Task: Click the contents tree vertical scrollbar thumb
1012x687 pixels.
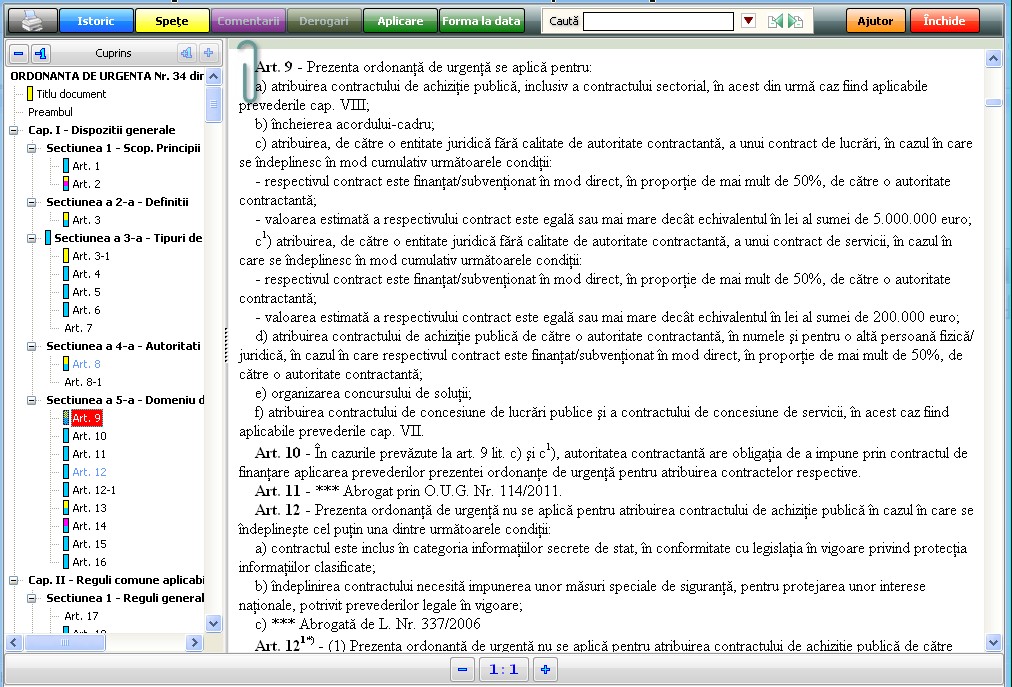Action: pyautogui.click(x=214, y=105)
